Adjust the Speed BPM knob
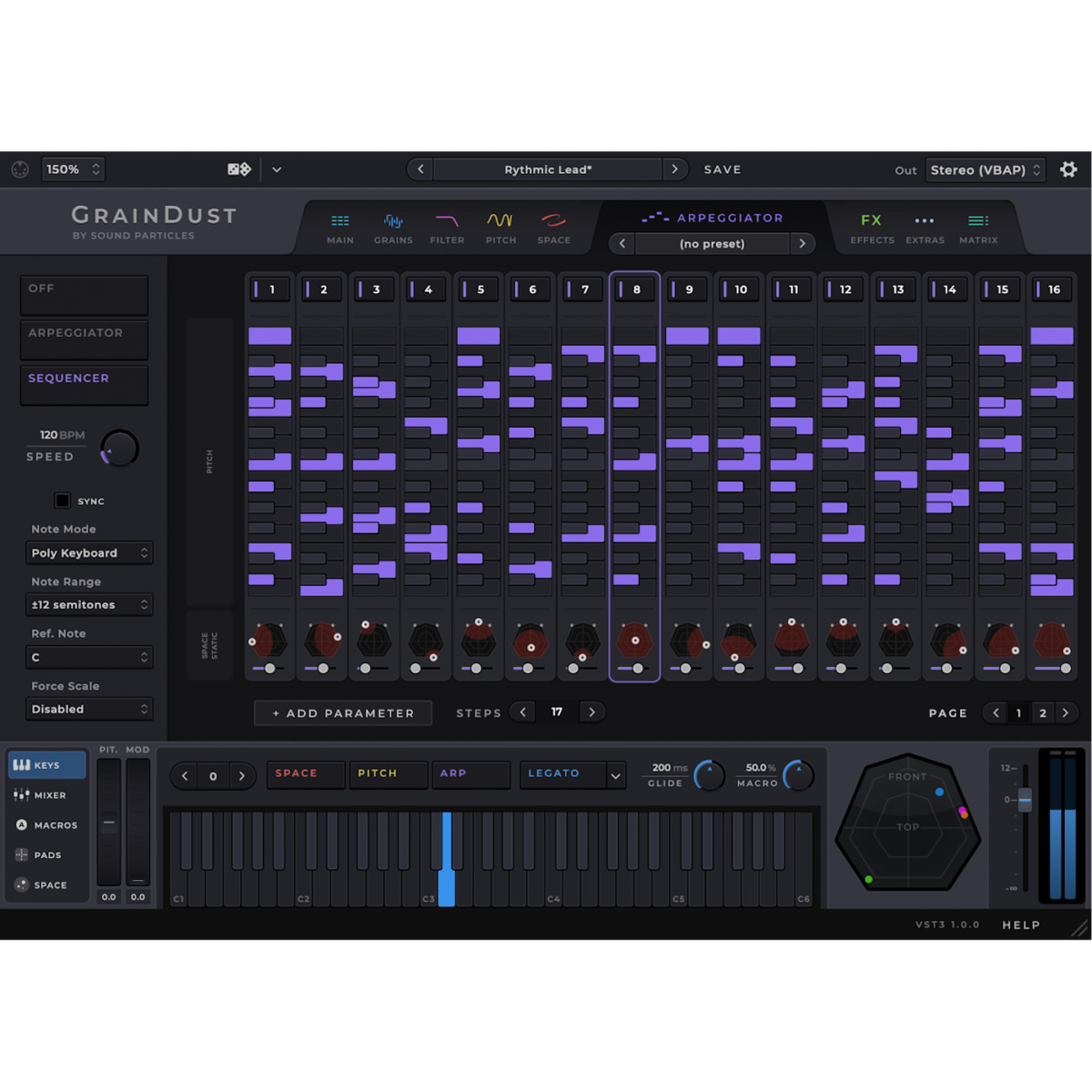Image resolution: width=1092 pixels, height=1092 pixels. click(119, 449)
